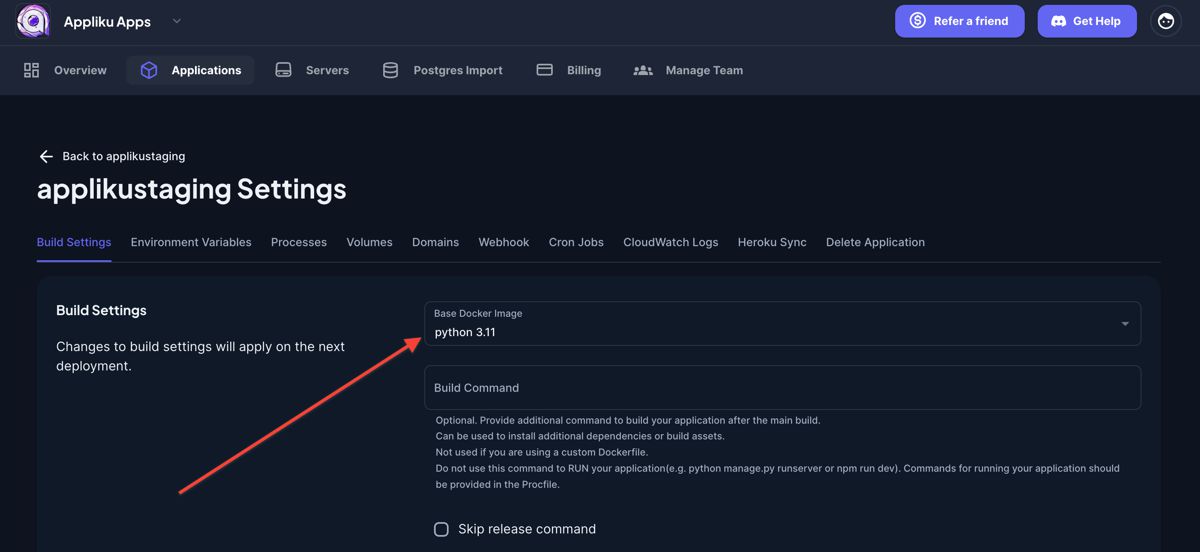Open the Base Docker Image dropdown
The height and width of the screenshot is (552, 1200).
click(x=782, y=324)
